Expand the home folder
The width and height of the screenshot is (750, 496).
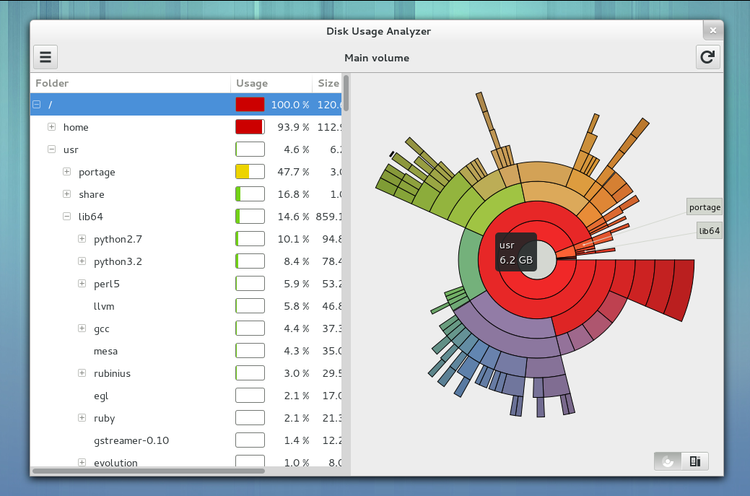tap(52, 127)
